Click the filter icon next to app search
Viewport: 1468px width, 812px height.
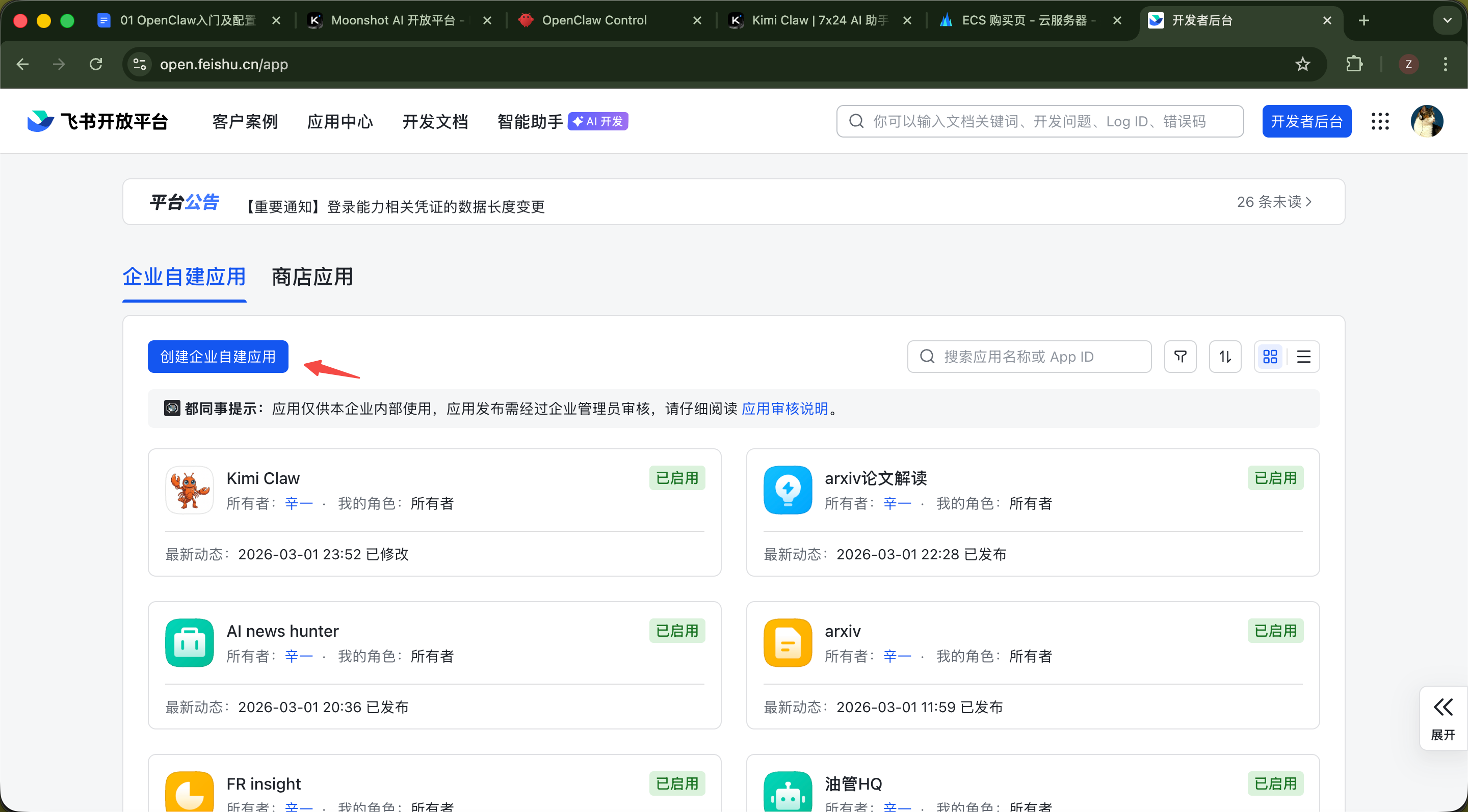pyautogui.click(x=1180, y=357)
